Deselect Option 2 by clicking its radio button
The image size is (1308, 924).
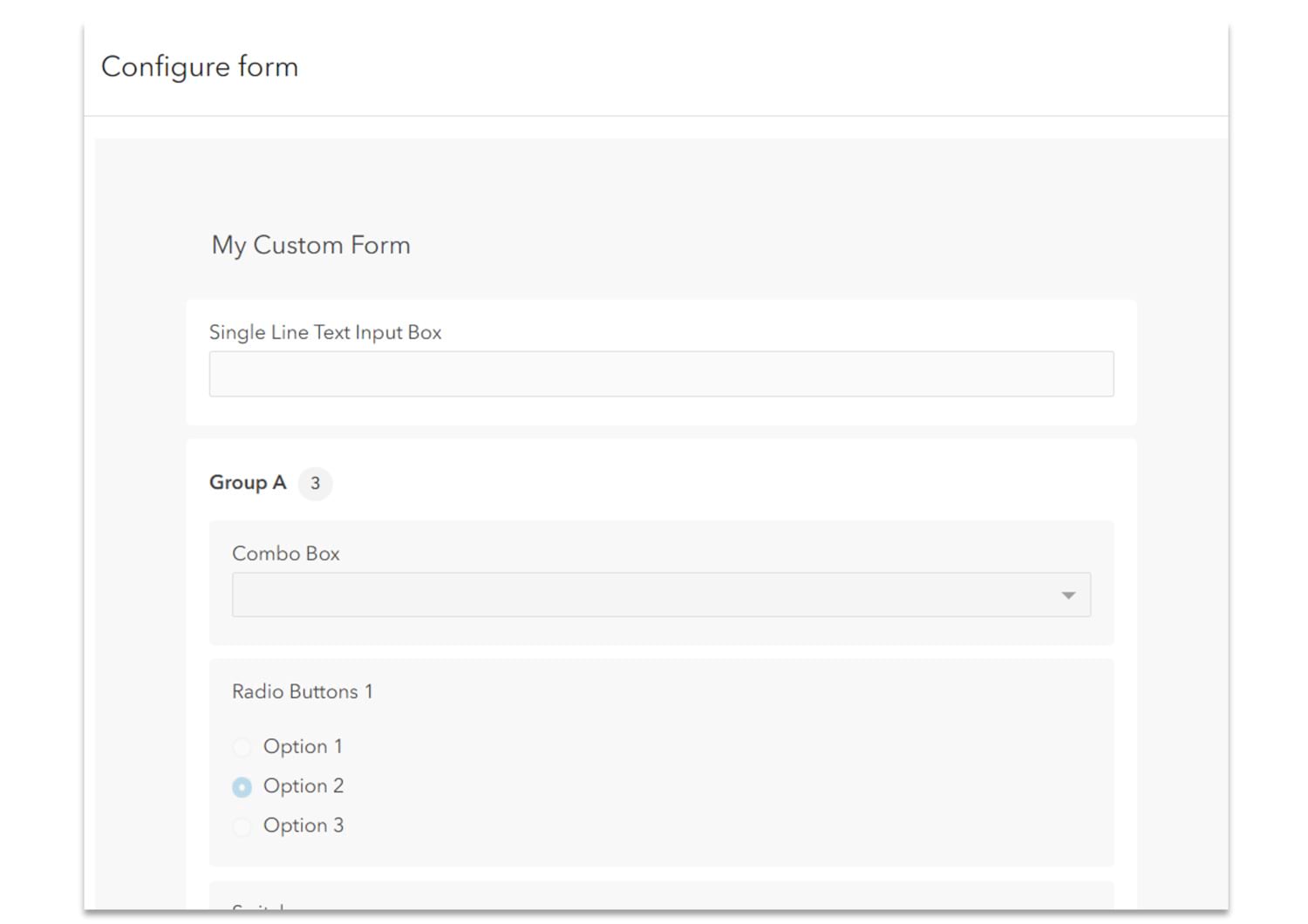pos(242,786)
